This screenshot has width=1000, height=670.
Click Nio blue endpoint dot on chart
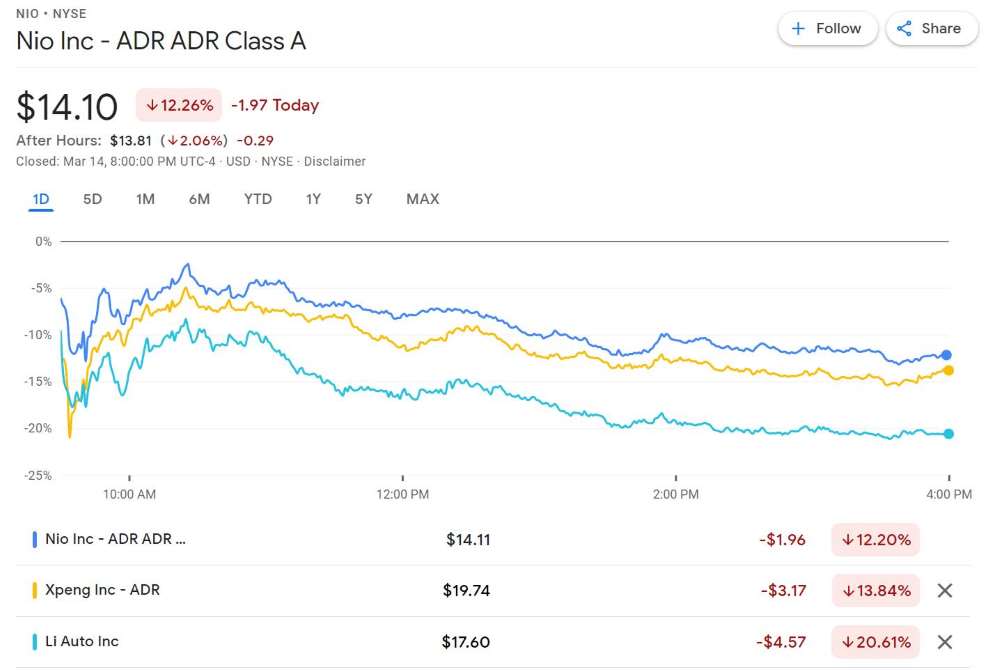[x=947, y=355]
